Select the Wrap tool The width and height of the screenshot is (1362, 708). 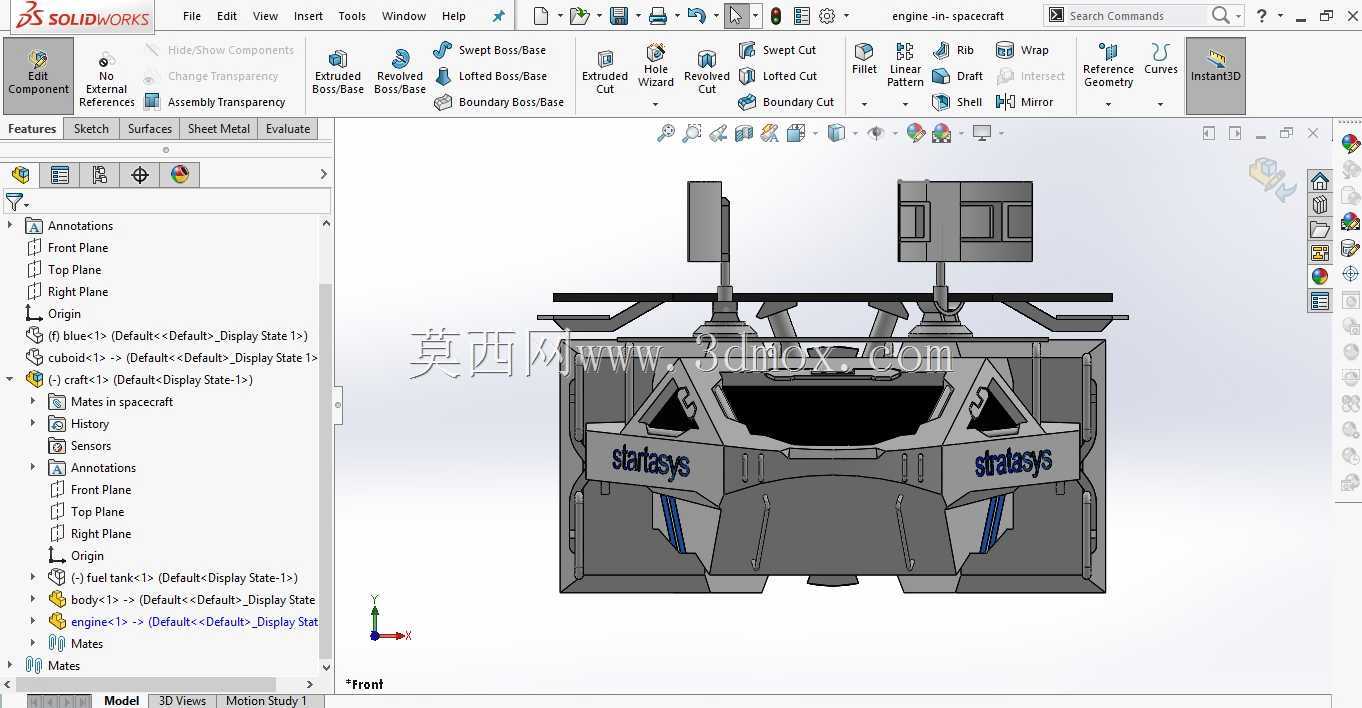click(x=1022, y=50)
